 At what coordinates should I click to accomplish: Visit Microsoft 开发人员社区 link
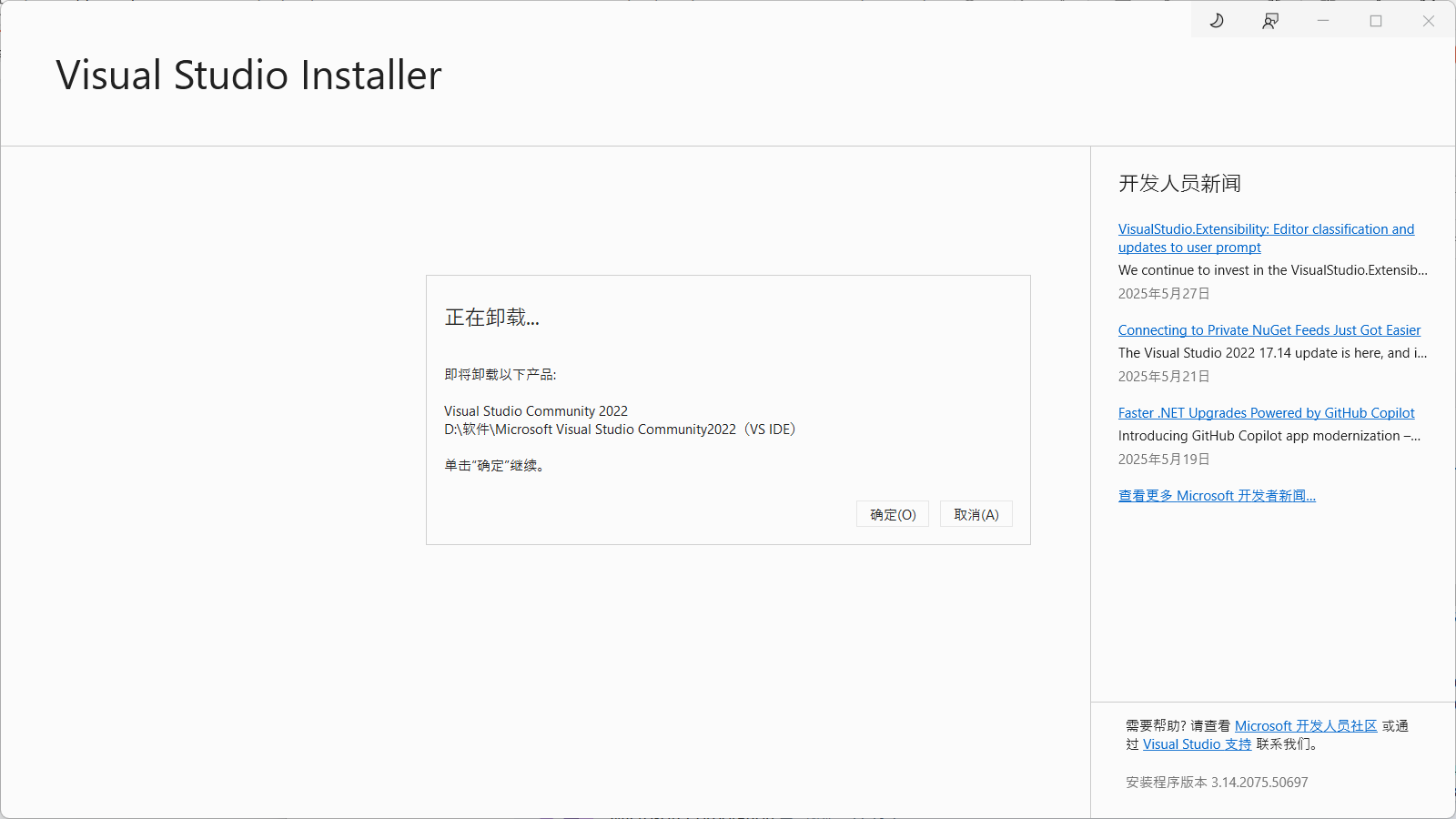coord(1306,726)
